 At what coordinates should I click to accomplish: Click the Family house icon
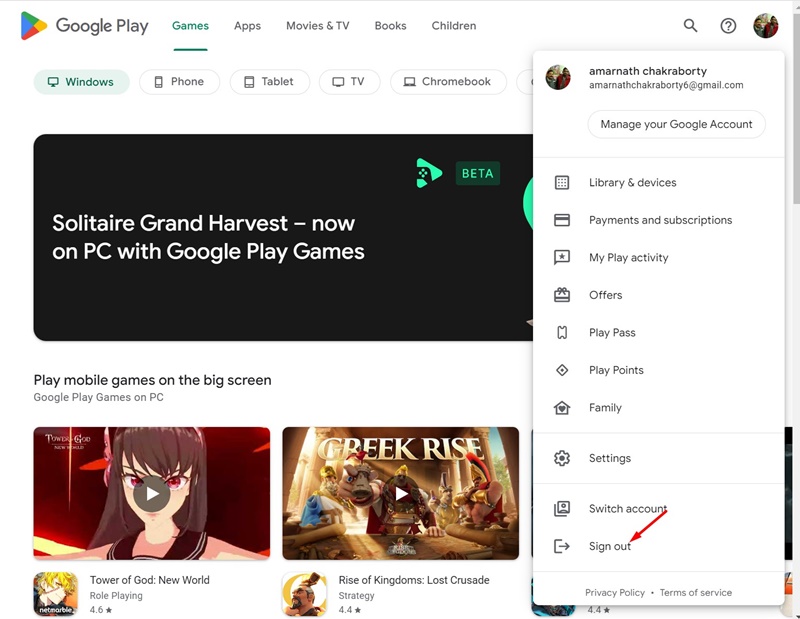point(562,408)
